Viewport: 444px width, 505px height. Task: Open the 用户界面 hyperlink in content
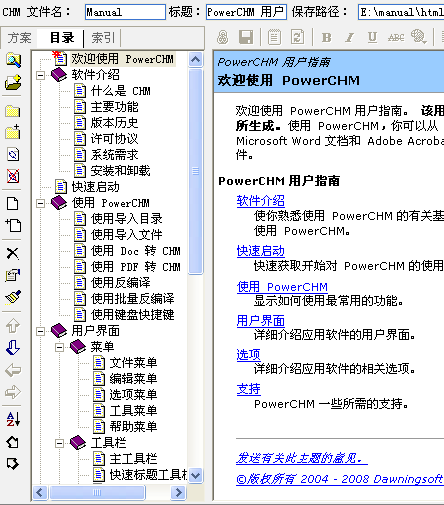tap(261, 321)
